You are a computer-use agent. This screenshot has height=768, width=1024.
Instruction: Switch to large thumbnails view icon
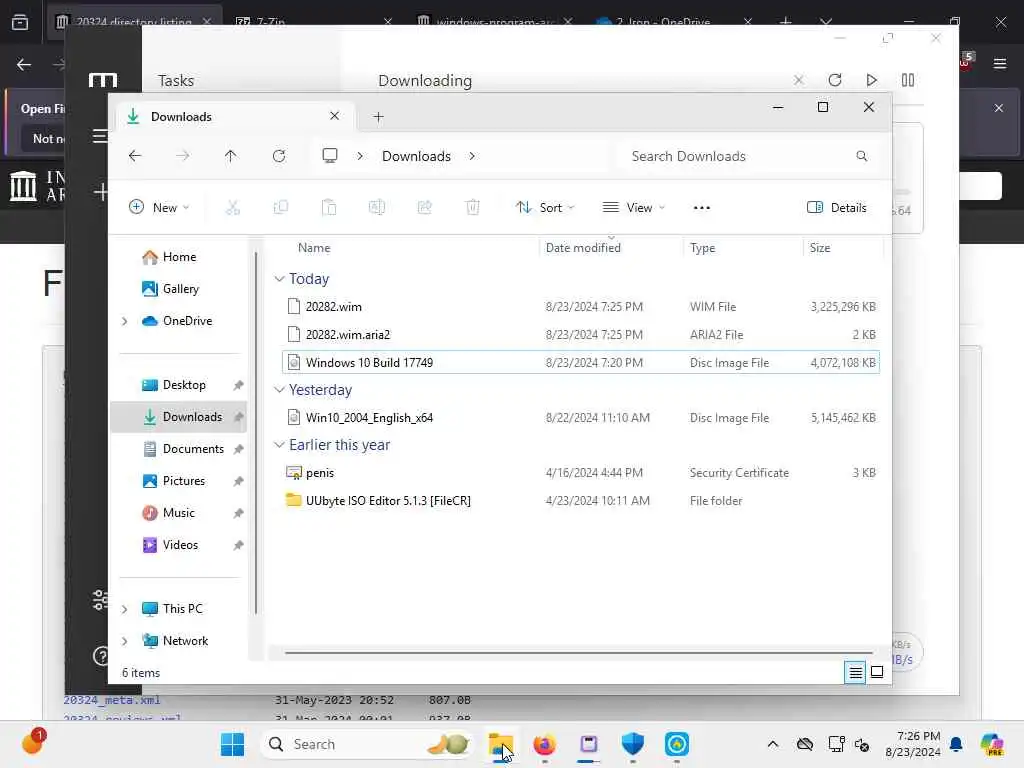click(877, 672)
